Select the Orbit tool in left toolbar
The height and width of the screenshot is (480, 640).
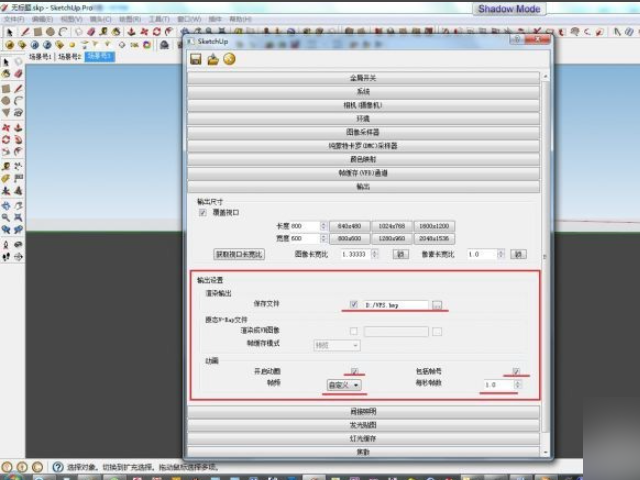click(6, 205)
